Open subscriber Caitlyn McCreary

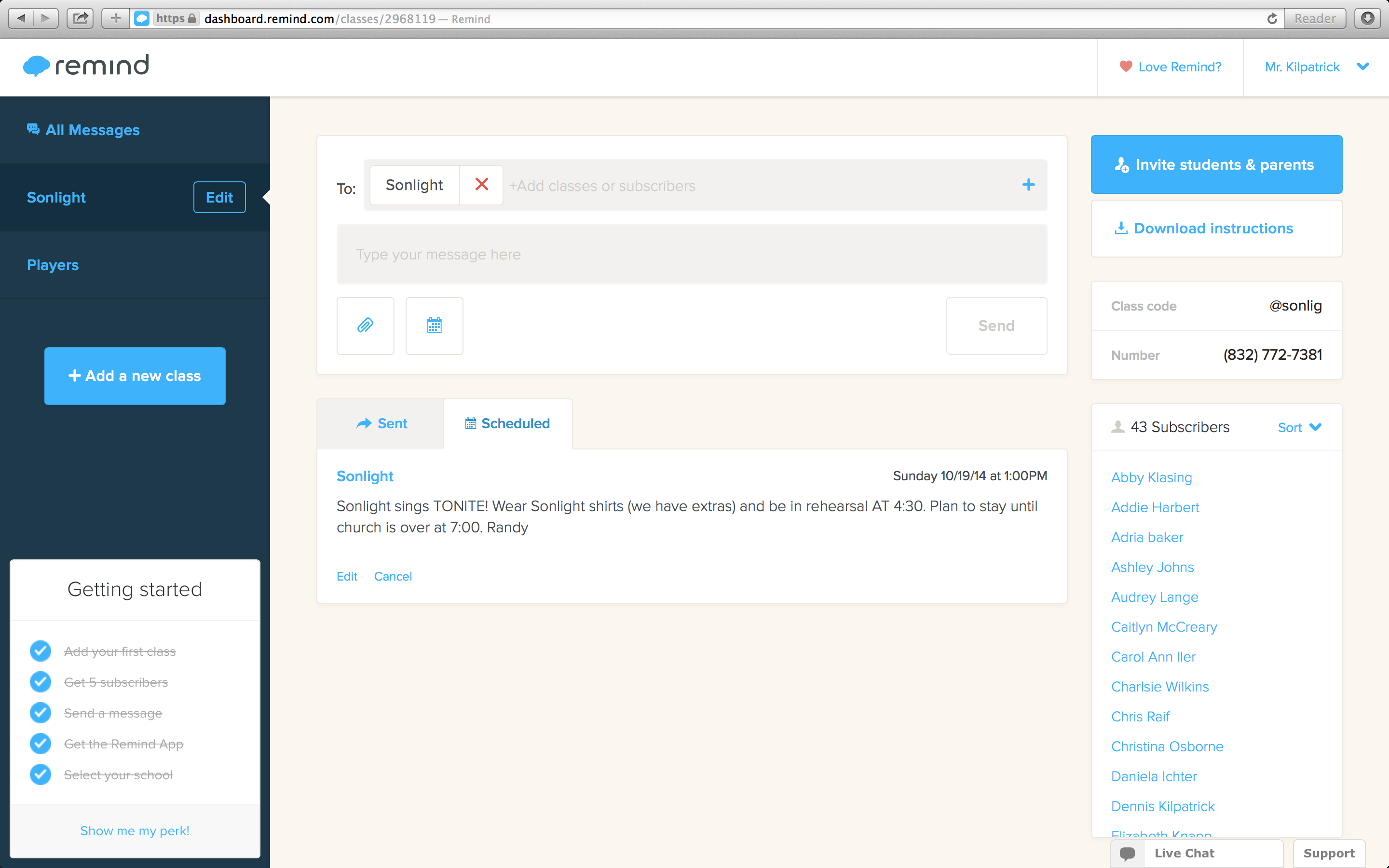[1164, 627]
